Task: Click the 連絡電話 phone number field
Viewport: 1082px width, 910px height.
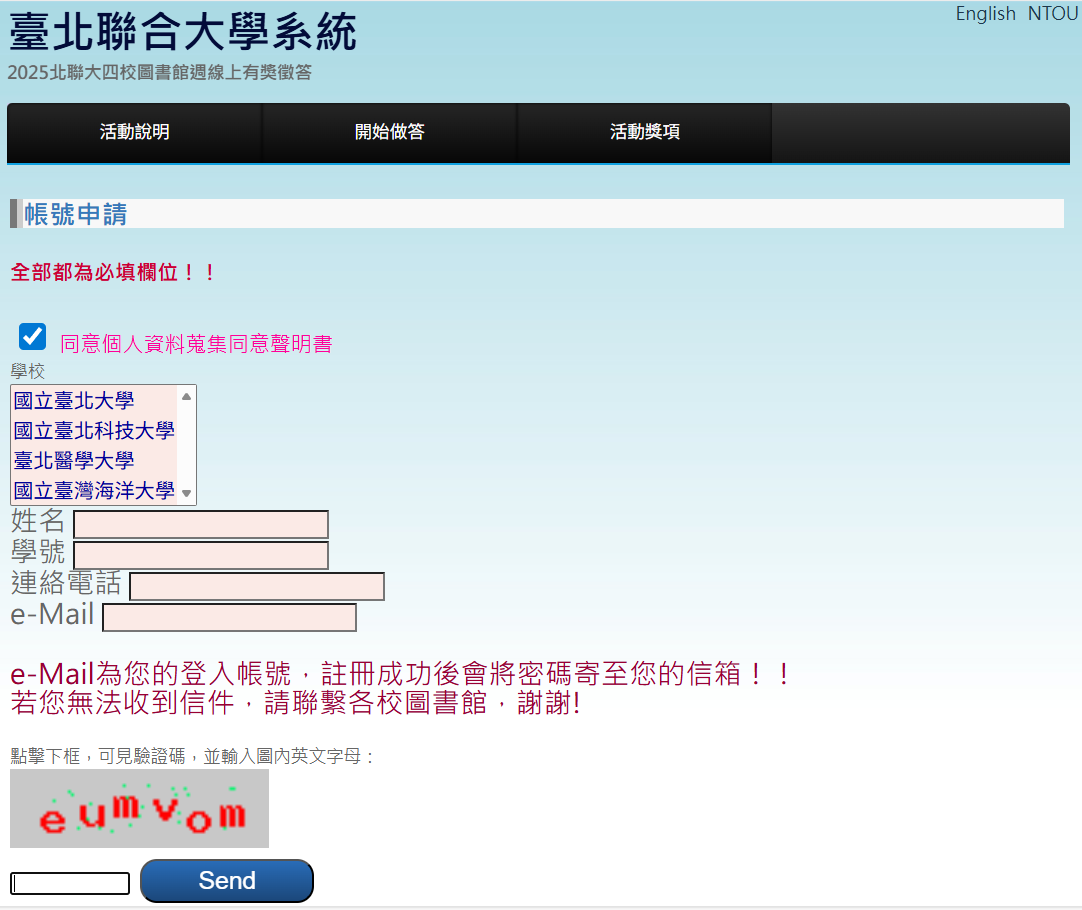Action: [257, 587]
